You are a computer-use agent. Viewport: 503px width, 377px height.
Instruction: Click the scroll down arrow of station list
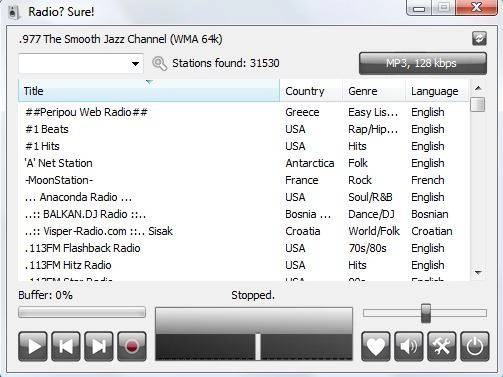pos(478,273)
